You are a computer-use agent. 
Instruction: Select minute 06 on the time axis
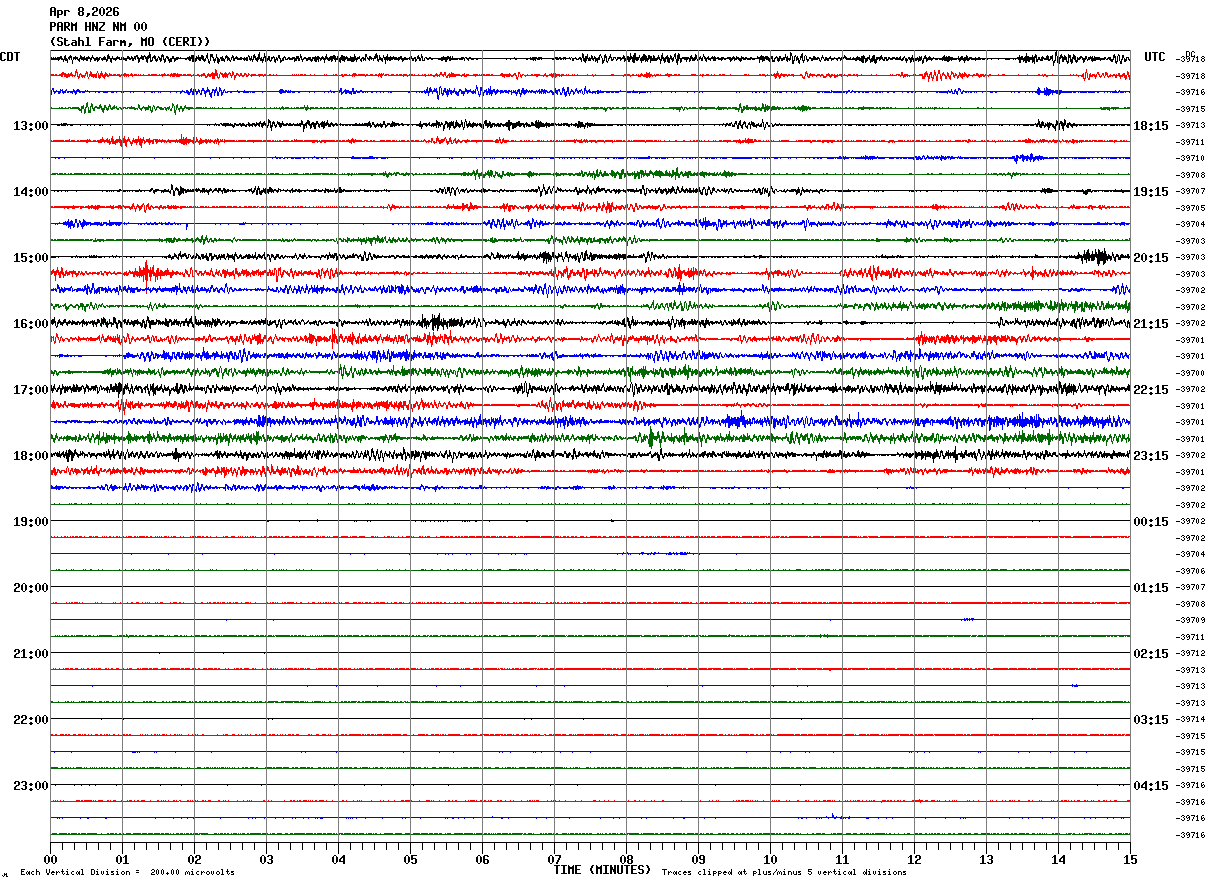pos(482,860)
